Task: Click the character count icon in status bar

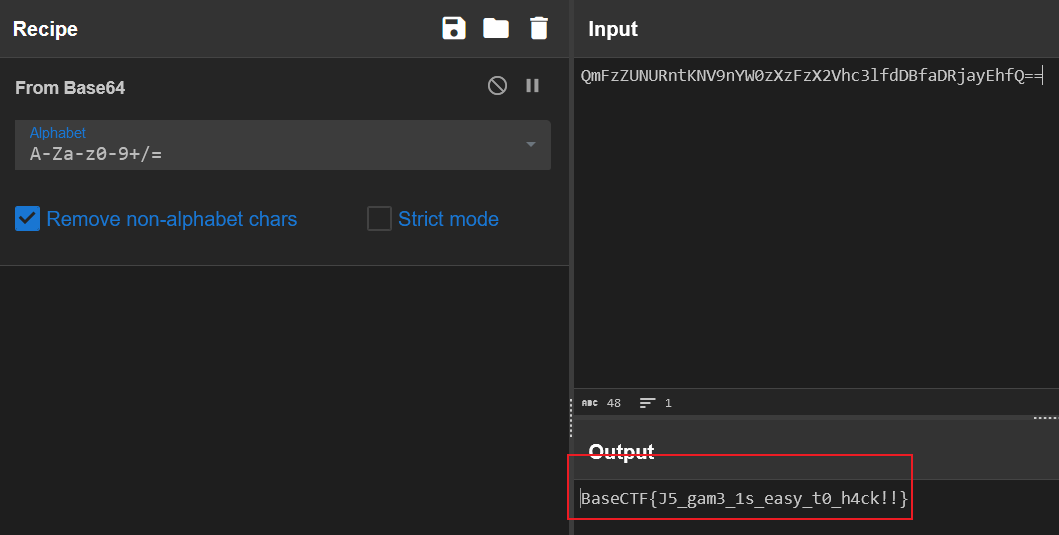Action: coord(590,403)
